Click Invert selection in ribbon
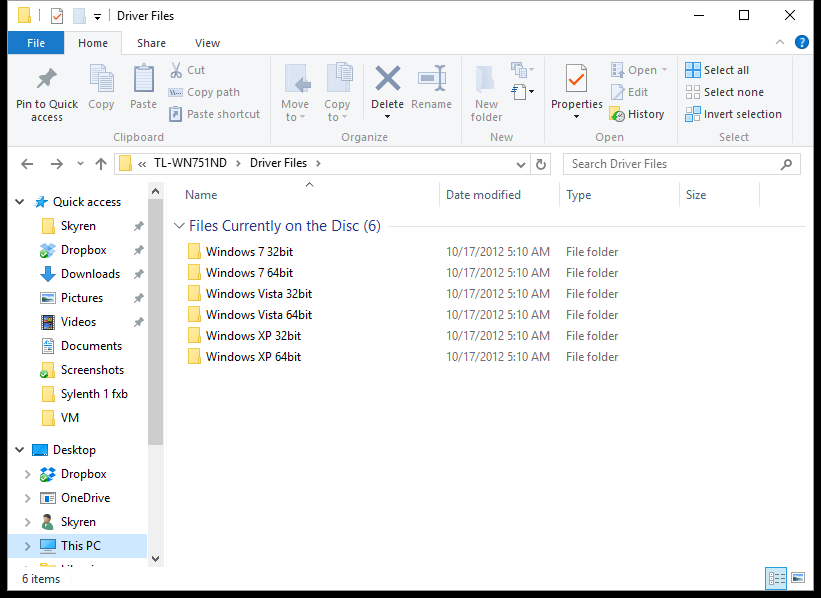The height and width of the screenshot is (598, 821). 693,114
